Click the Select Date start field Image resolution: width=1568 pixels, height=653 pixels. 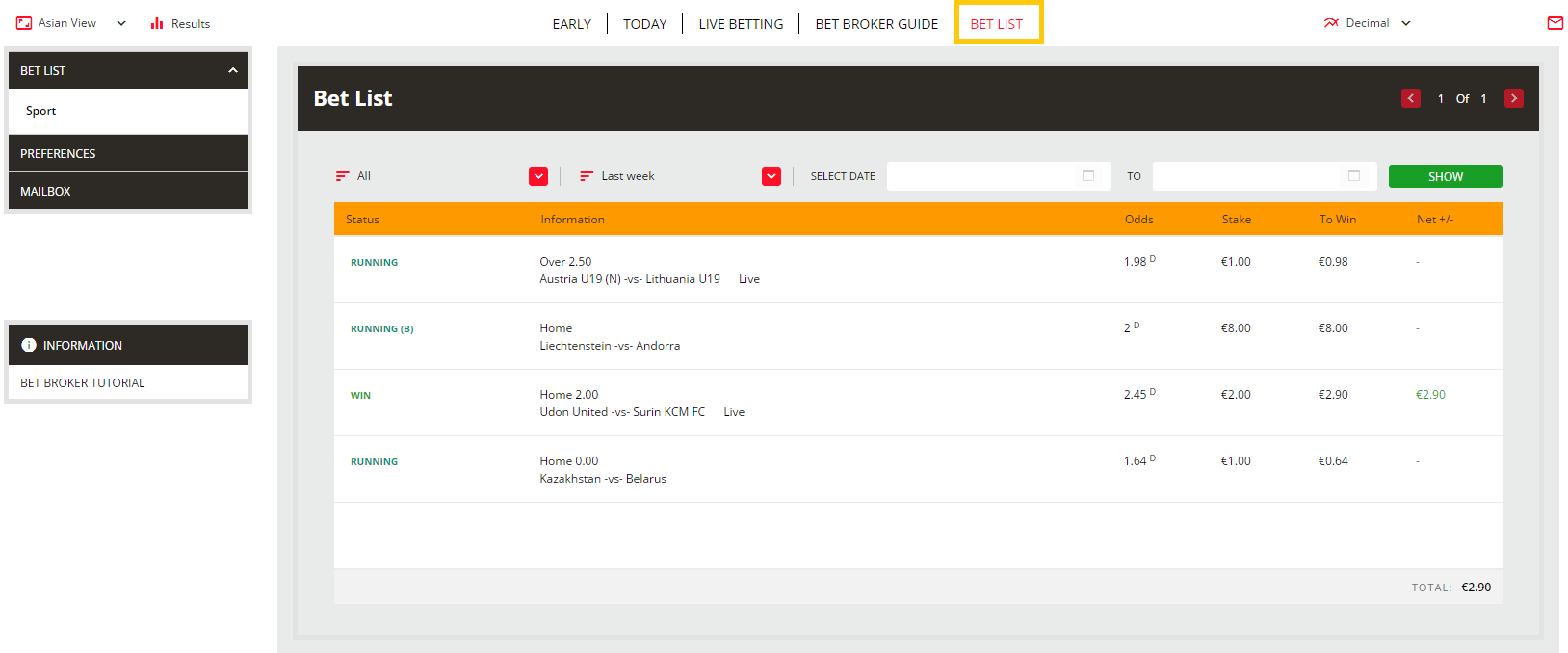pyautogui.click(x=980, y=176)
